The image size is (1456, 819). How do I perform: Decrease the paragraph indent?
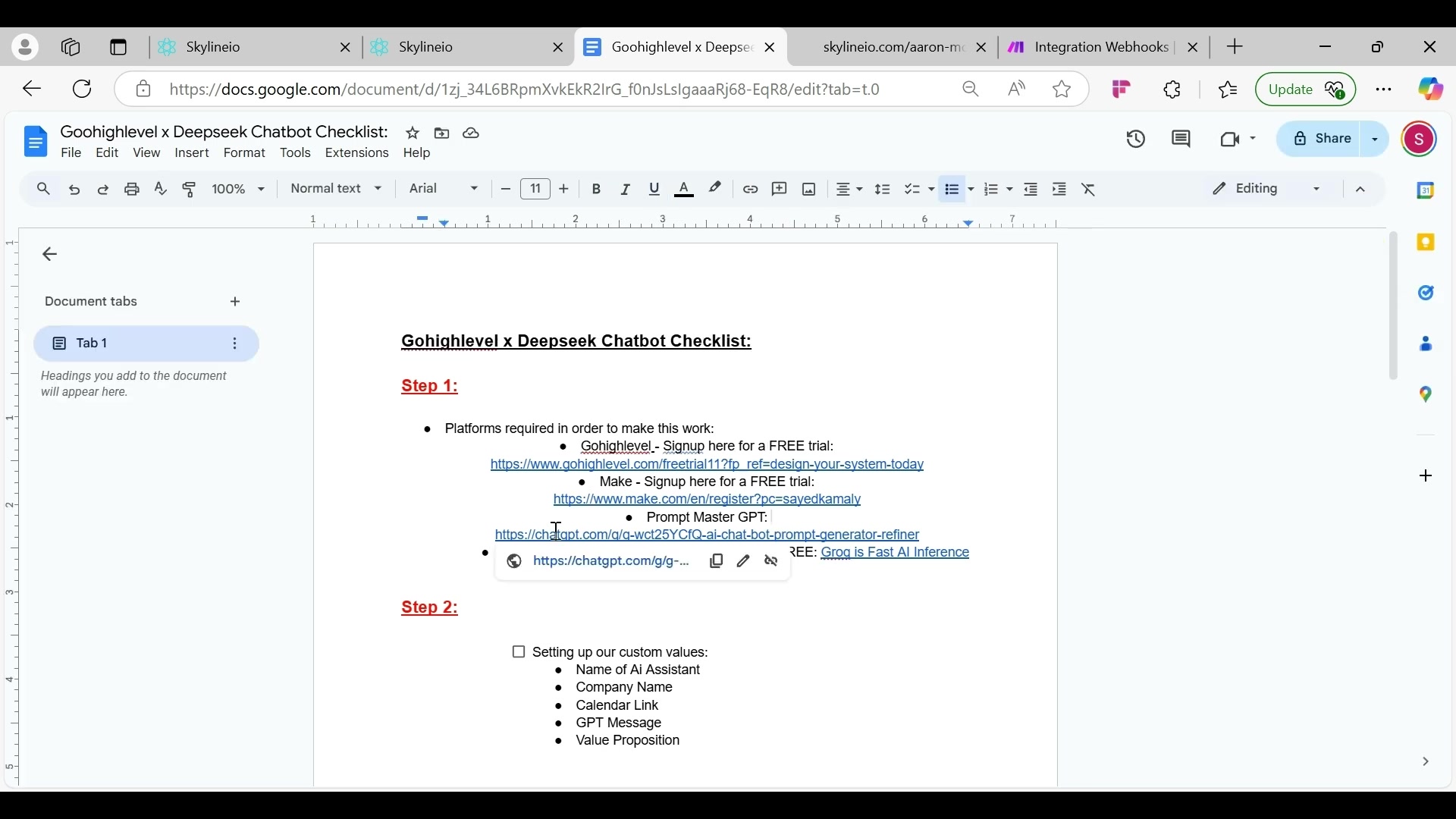tap(1031, 190)
